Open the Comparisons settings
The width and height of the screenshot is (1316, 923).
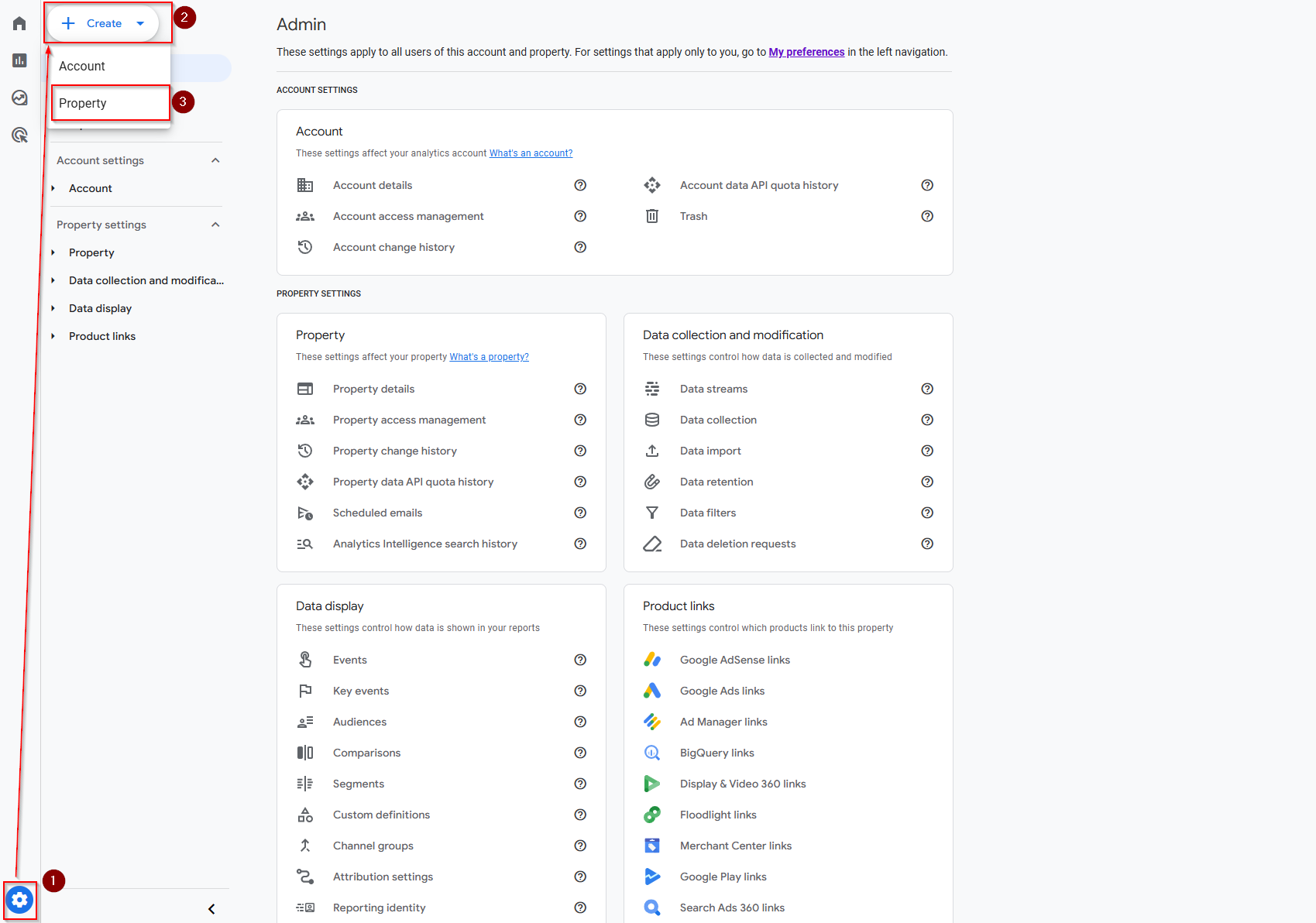(366, 753)
